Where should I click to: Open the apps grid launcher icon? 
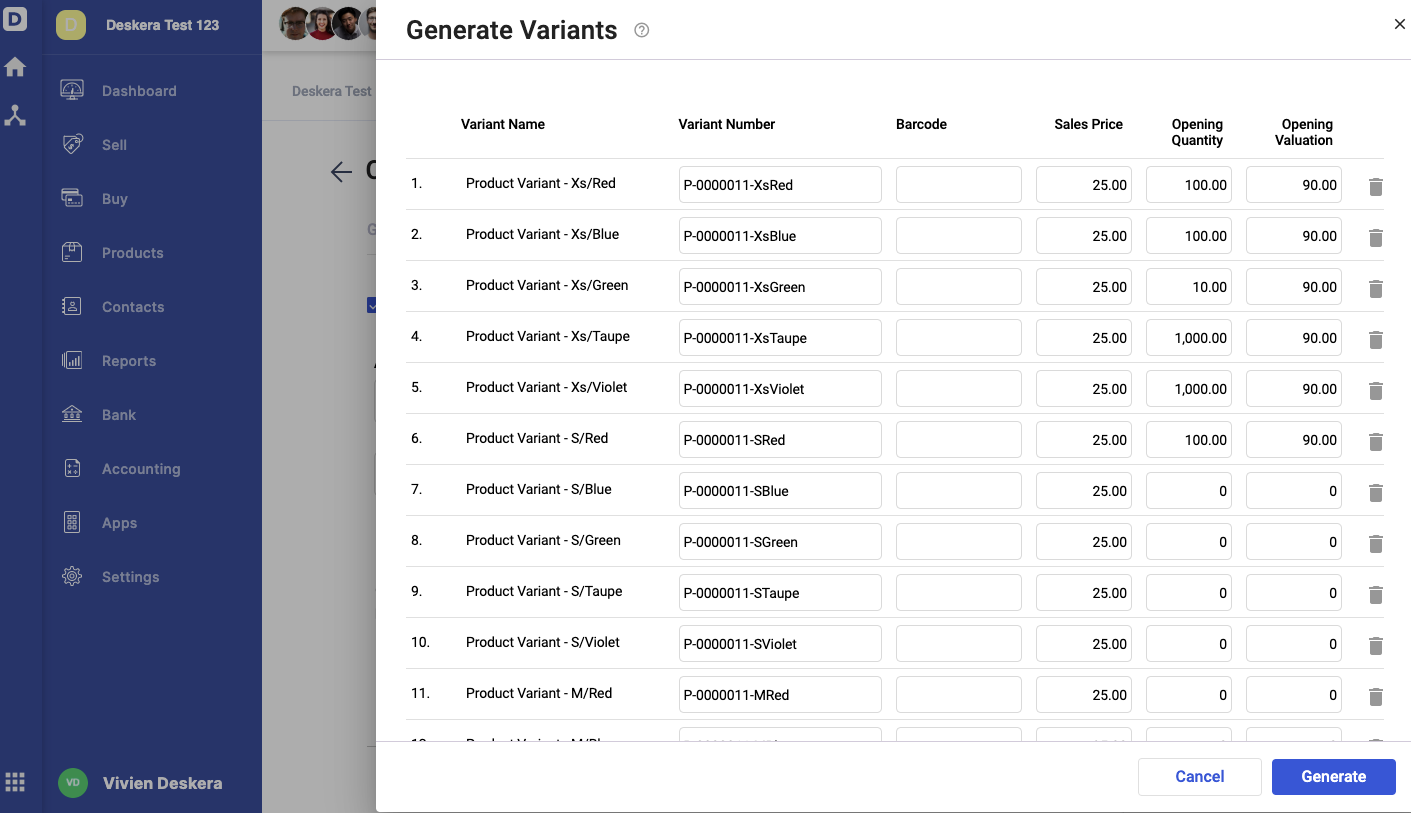pyautogui.click(x=15, y=782)
